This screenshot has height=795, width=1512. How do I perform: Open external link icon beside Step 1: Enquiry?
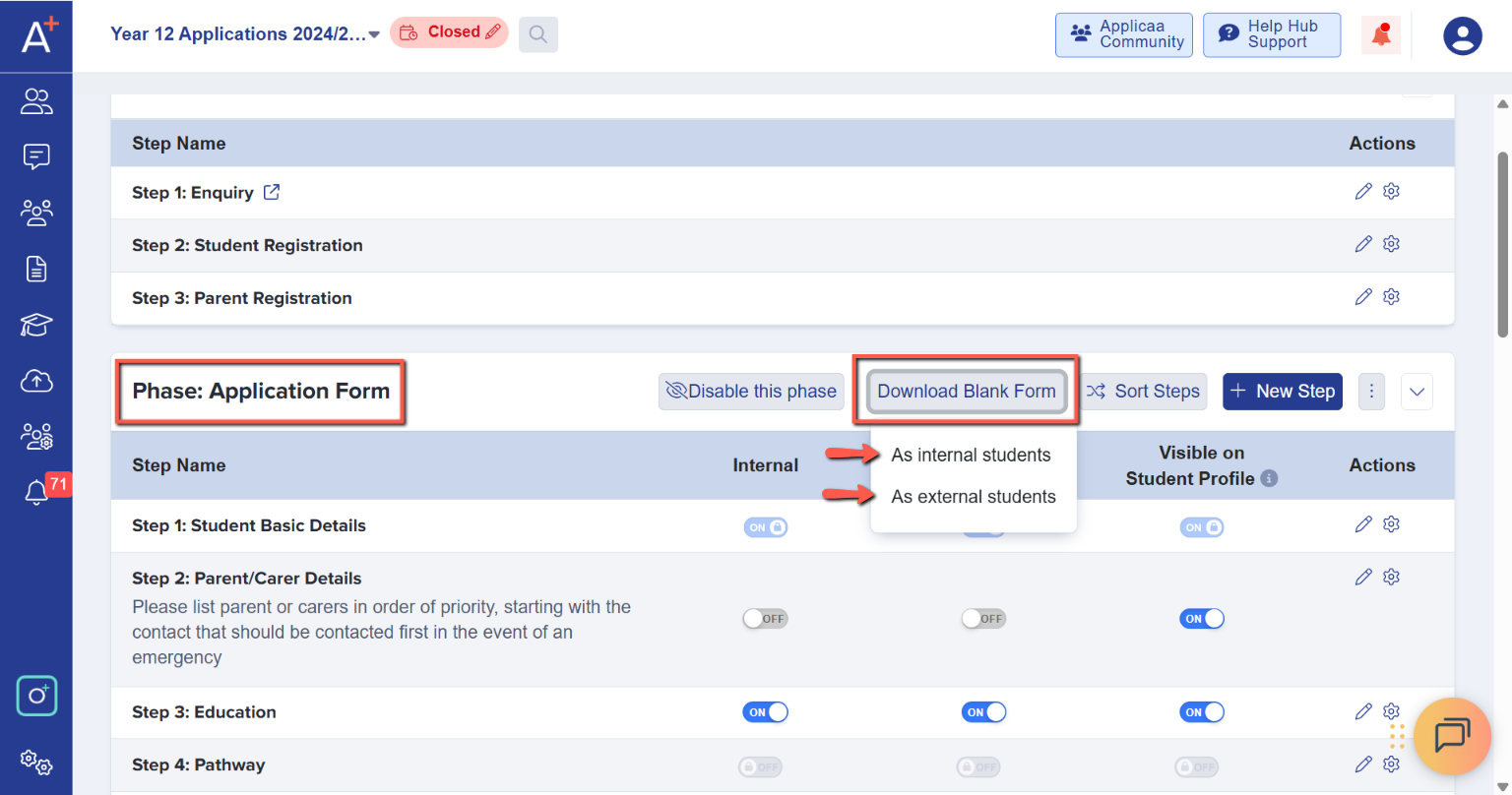(272, 193)
